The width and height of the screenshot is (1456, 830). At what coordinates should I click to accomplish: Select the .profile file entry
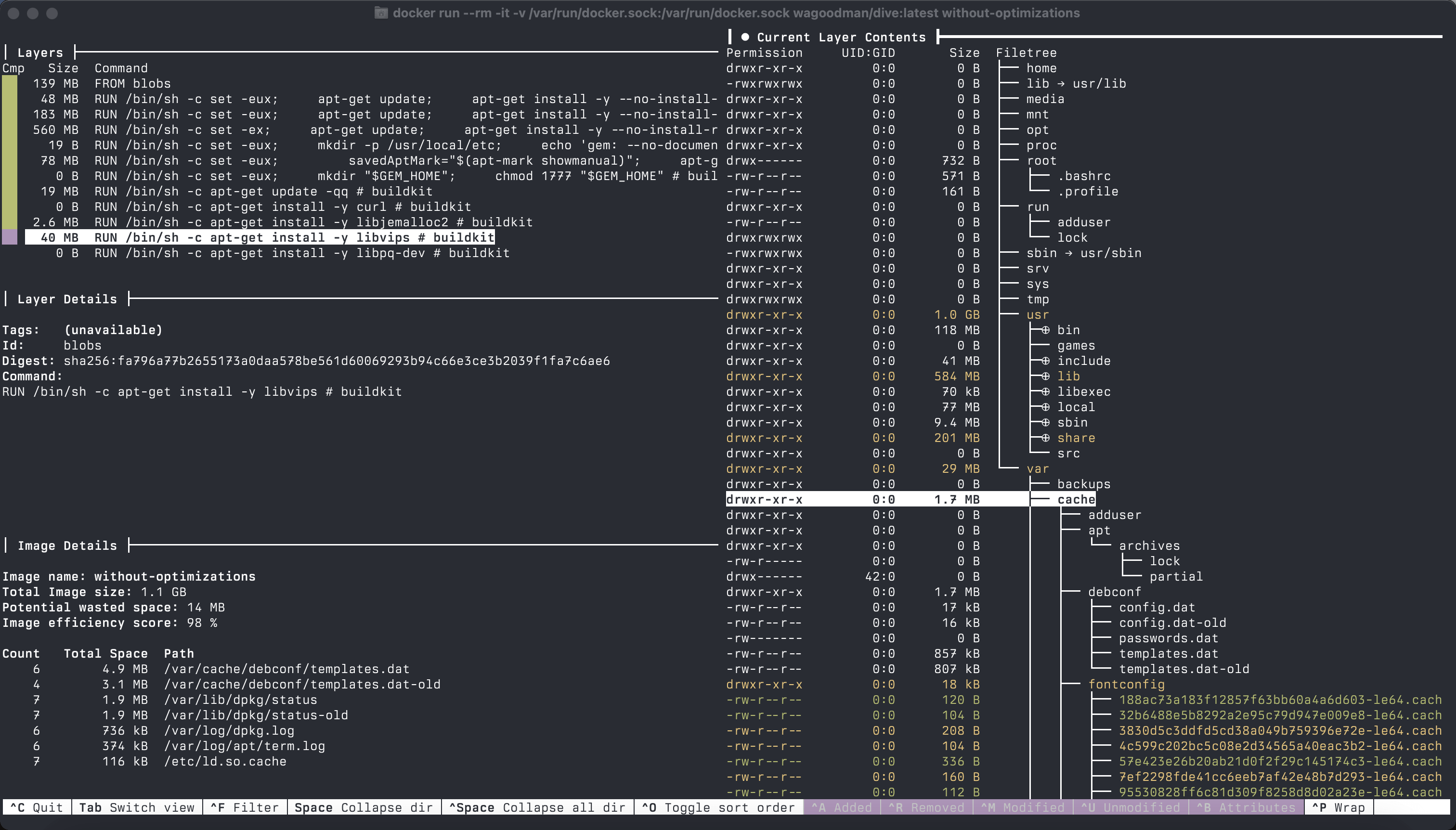pos(1088,191)
